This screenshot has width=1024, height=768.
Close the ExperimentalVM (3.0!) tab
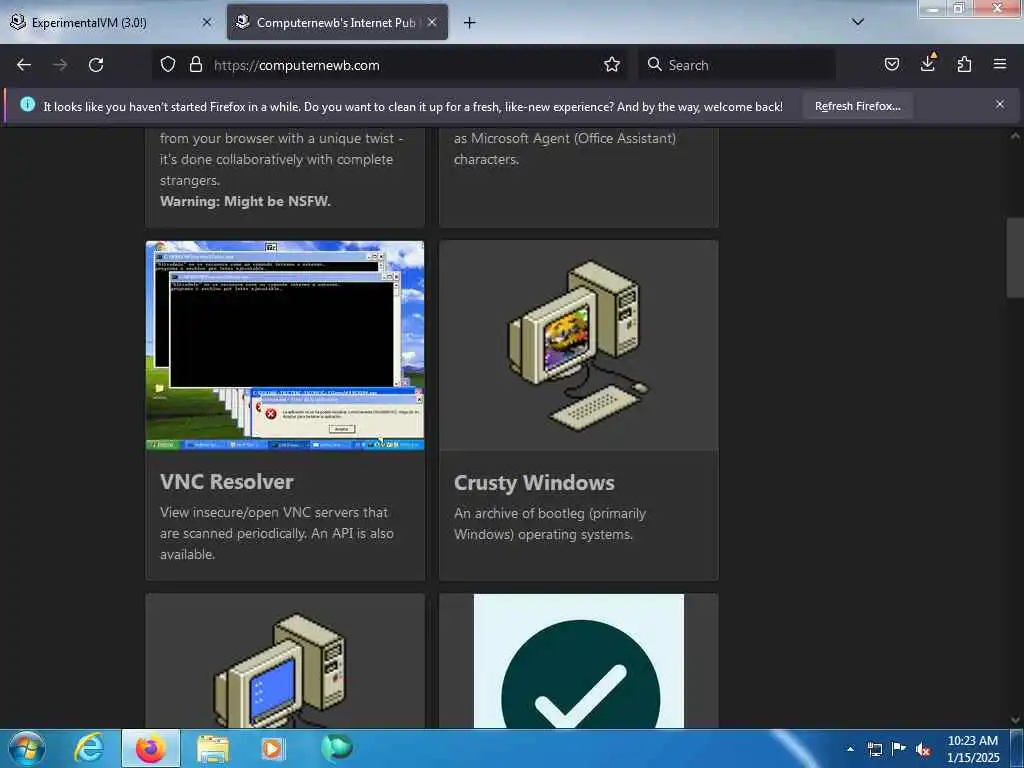[206, 22]
